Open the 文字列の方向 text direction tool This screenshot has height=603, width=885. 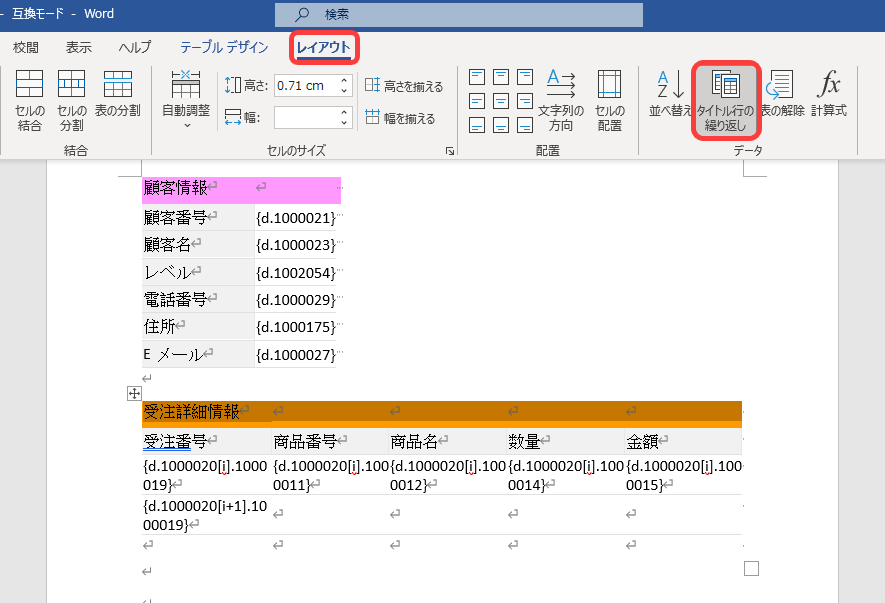[x=561, y=100]
